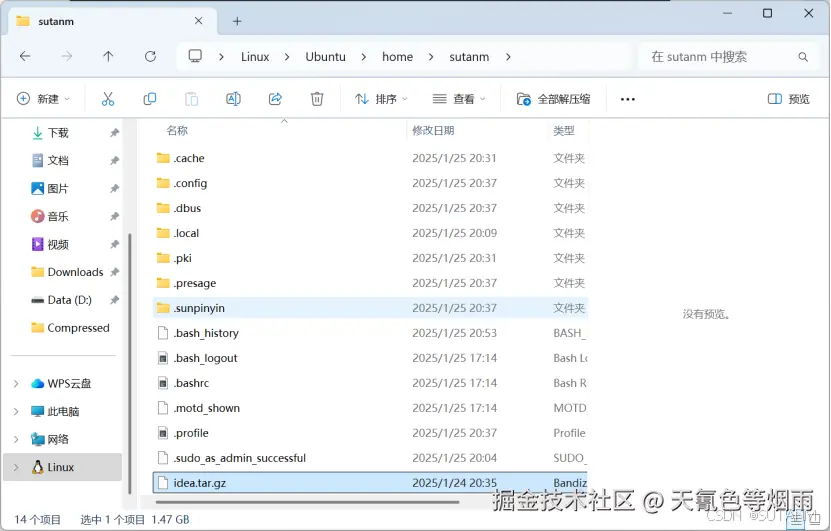Open the 新建 dropdown menu
The image size is (831, 531).
[x=43, y=99]
